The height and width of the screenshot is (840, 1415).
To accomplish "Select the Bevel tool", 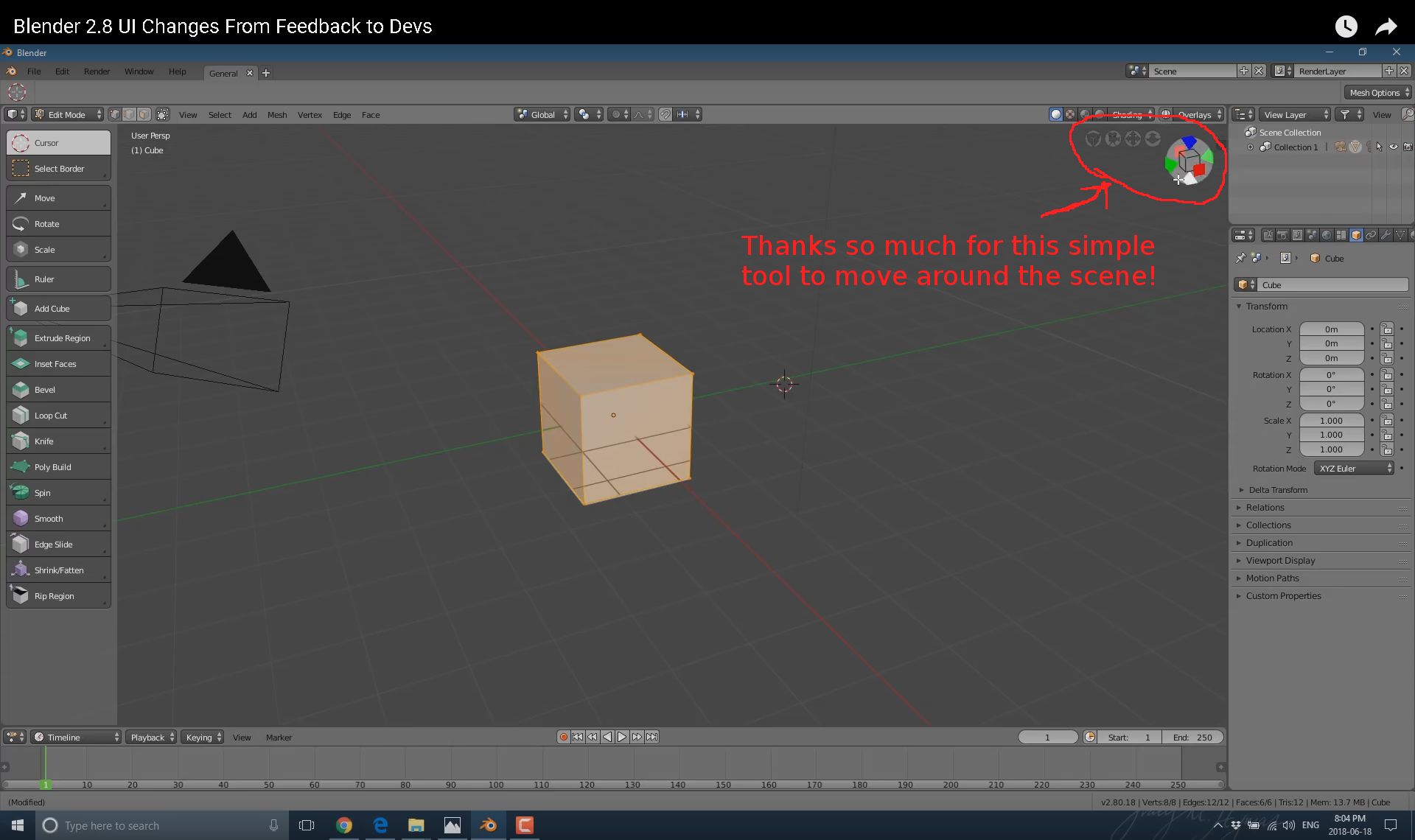I will pos(57,390).
